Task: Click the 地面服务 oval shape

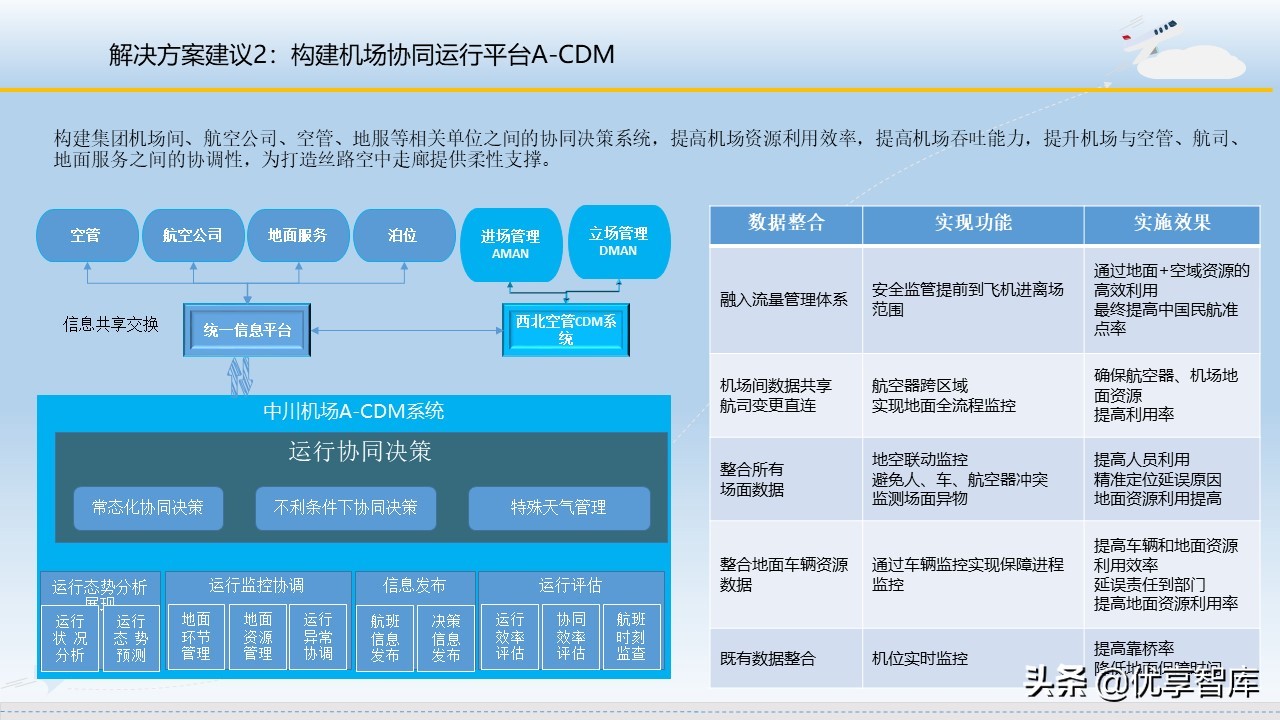Action: 299,236
